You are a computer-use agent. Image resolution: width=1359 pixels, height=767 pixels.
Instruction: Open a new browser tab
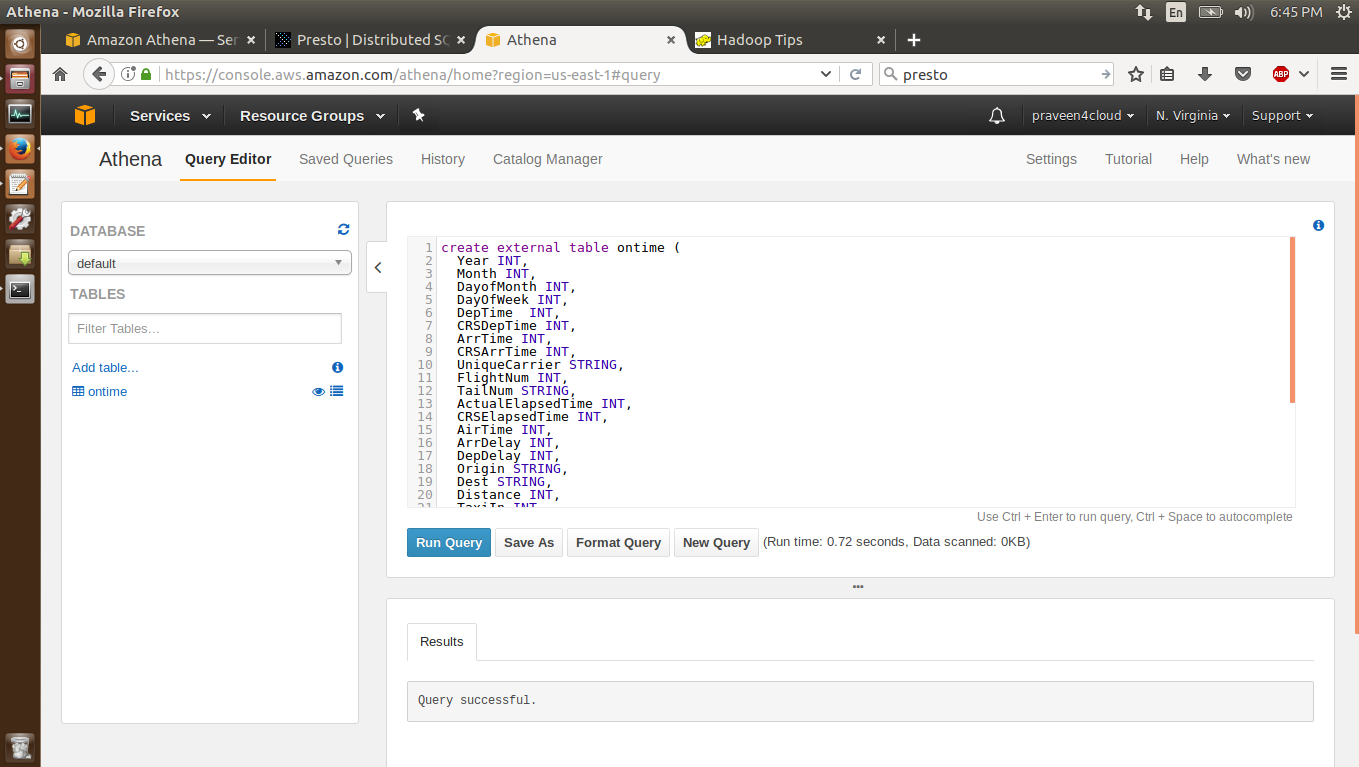point(913,40)
